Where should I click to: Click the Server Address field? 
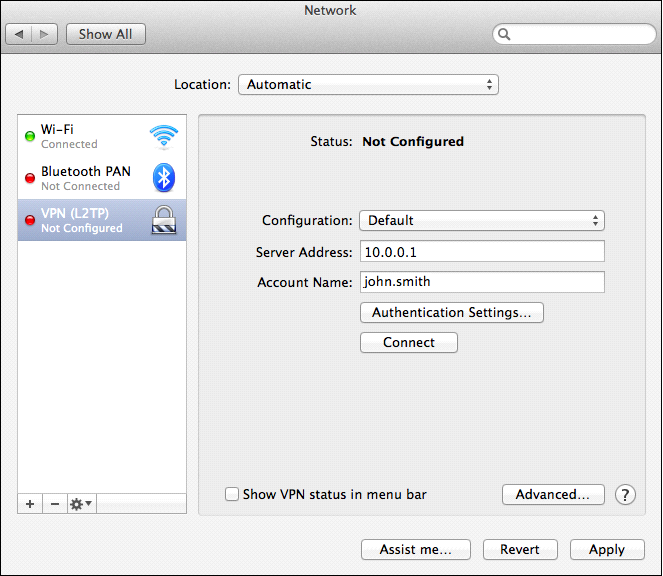click(x=482, y=252)
